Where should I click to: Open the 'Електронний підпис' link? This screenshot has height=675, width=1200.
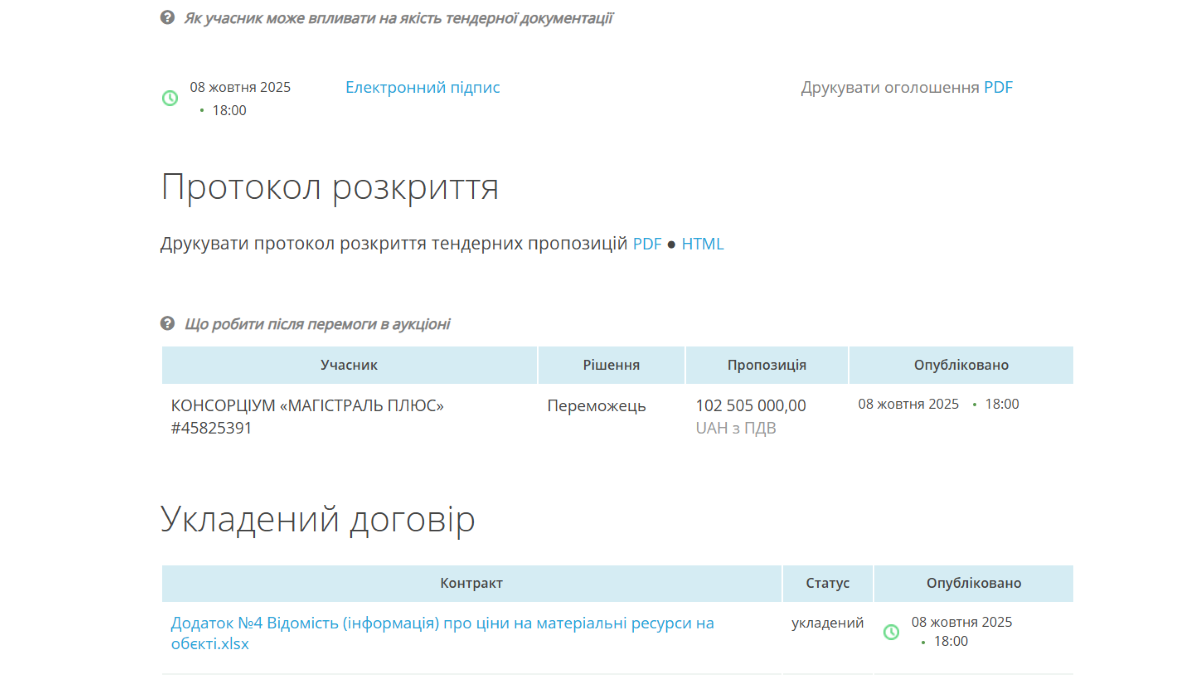(422, 88)
